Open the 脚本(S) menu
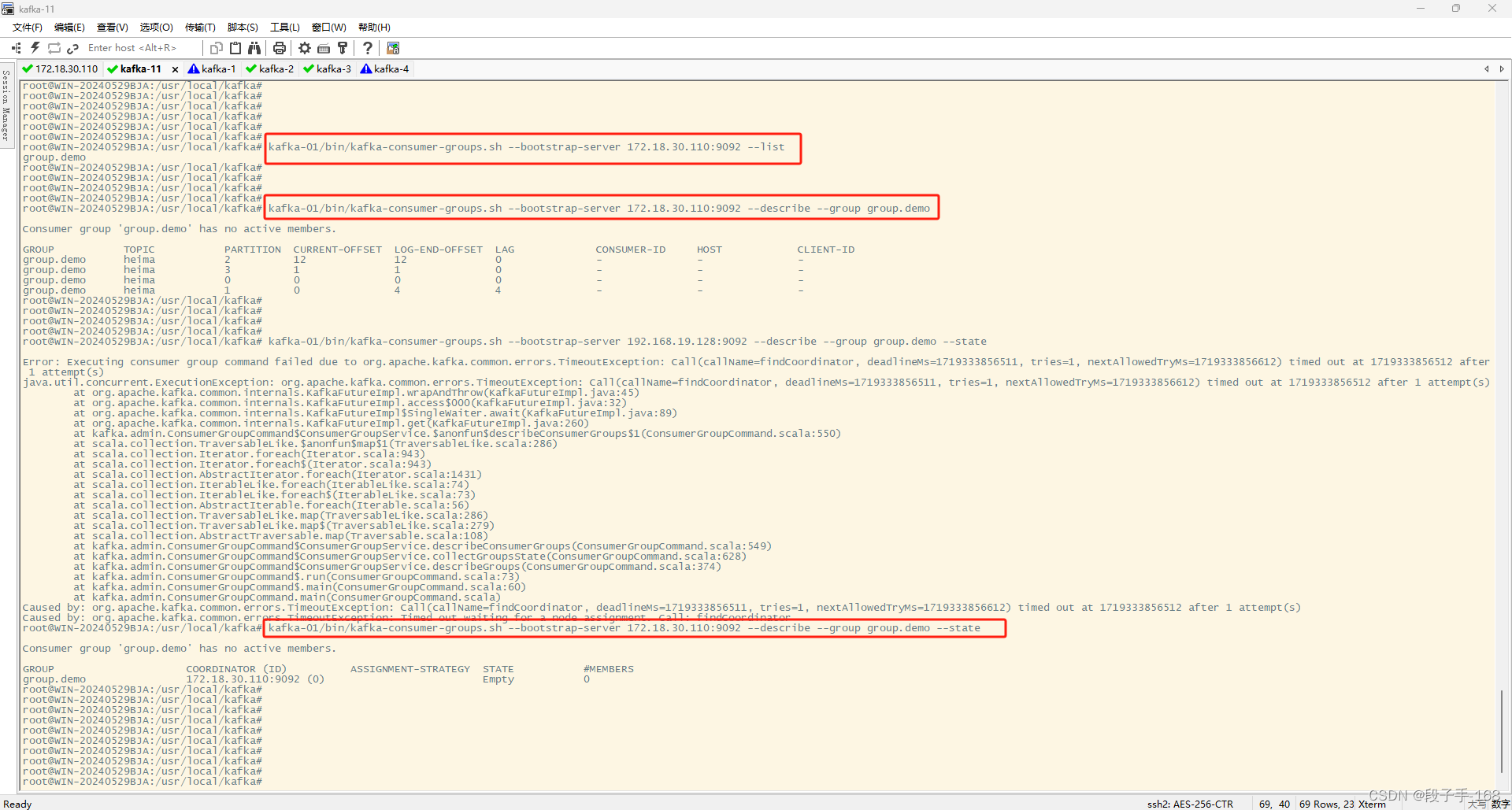The image size is (1512, 810). (243, 28)
